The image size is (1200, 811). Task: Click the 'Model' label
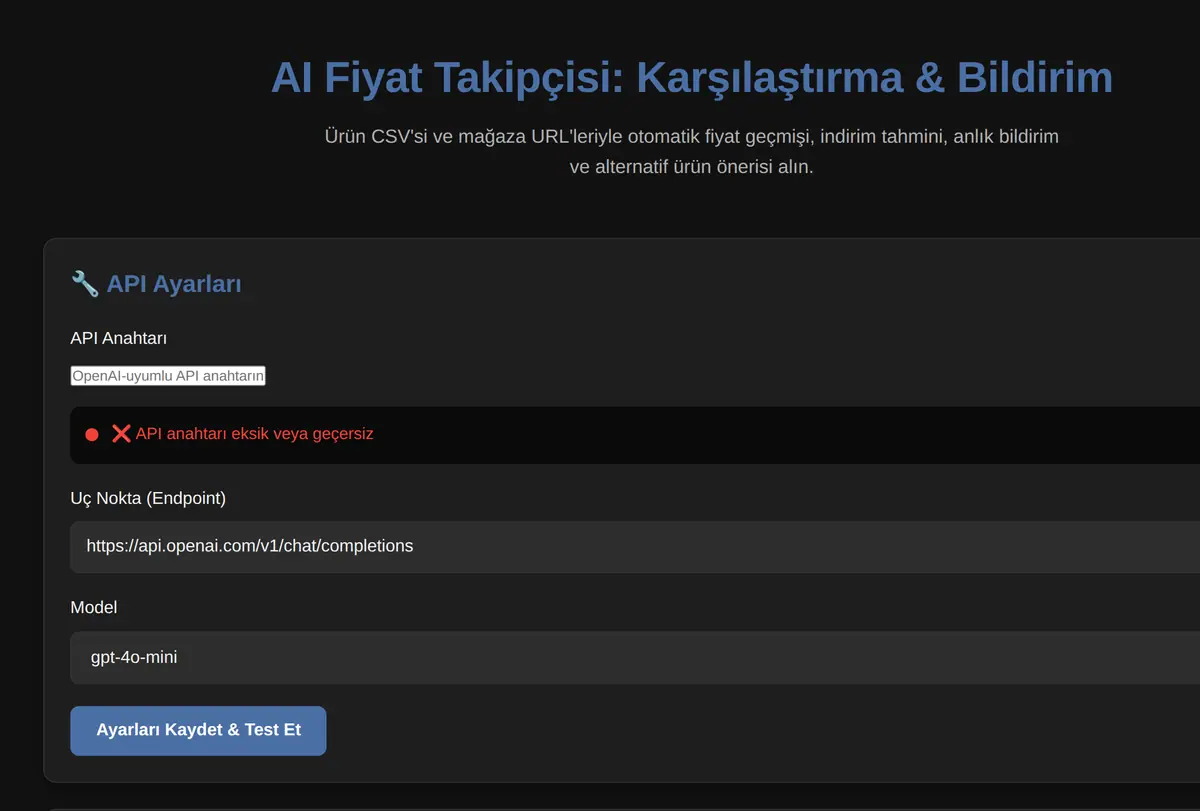coord(94,607)
